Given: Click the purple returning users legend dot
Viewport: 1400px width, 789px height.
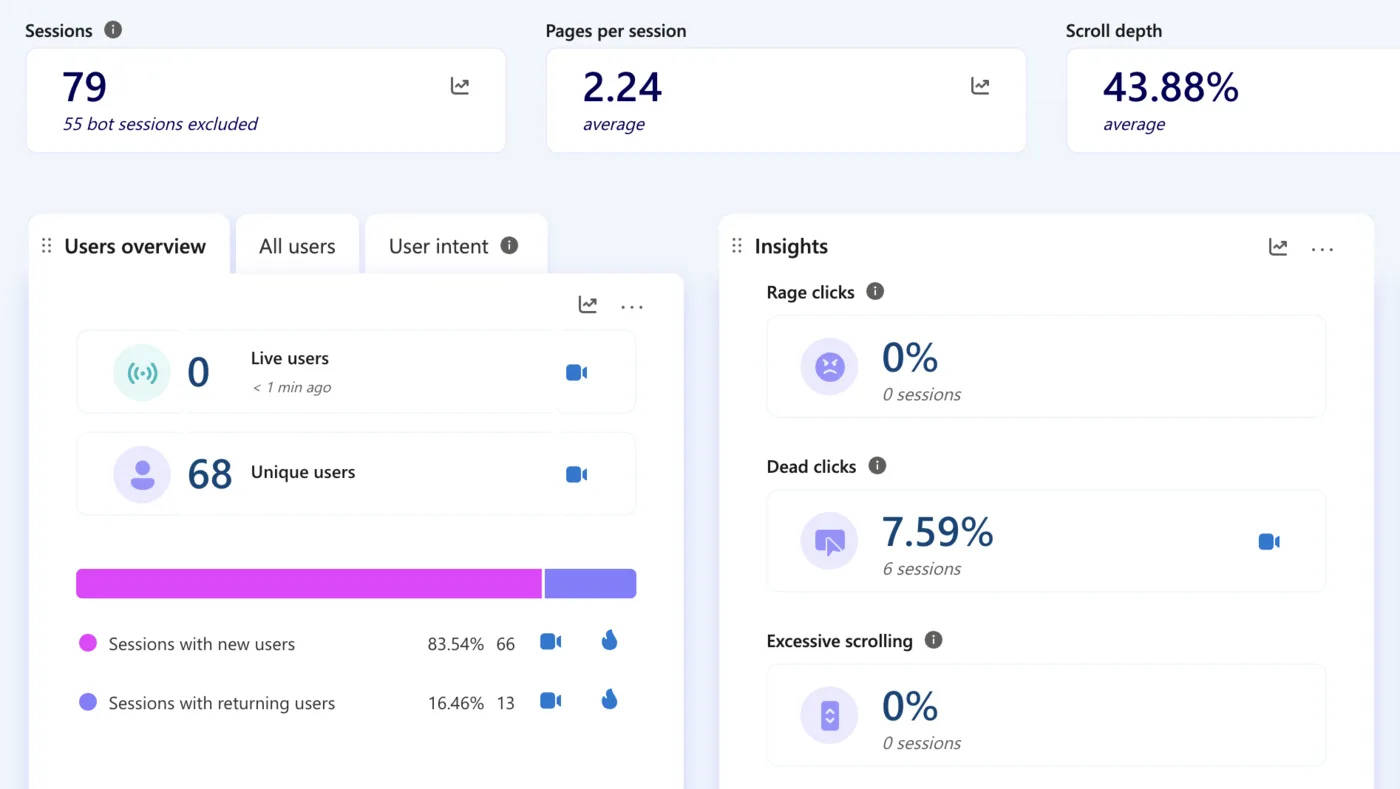Looking at the screenshot, I should tap(88, 702).
